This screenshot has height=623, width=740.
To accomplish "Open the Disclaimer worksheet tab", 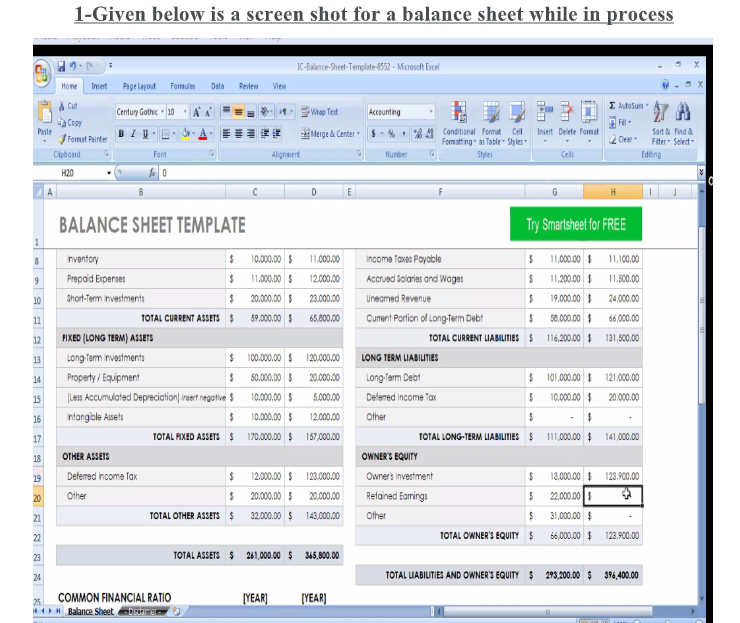I will (142, 612).
